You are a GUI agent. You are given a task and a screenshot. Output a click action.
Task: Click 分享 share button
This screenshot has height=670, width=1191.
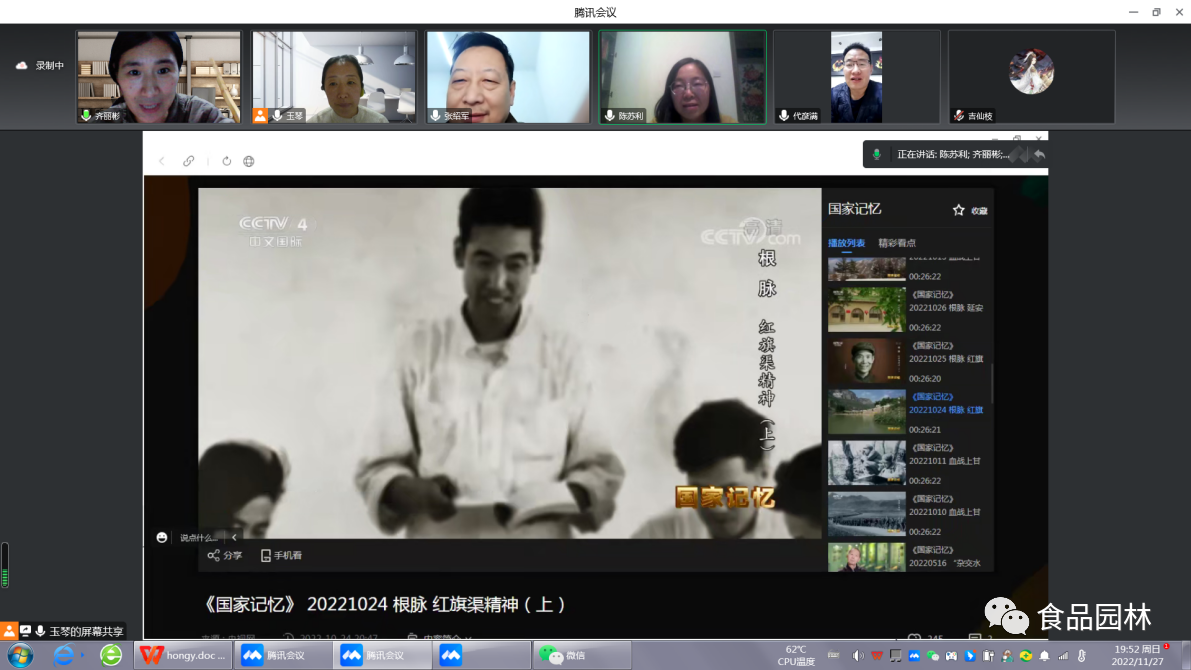click(225, 555)
